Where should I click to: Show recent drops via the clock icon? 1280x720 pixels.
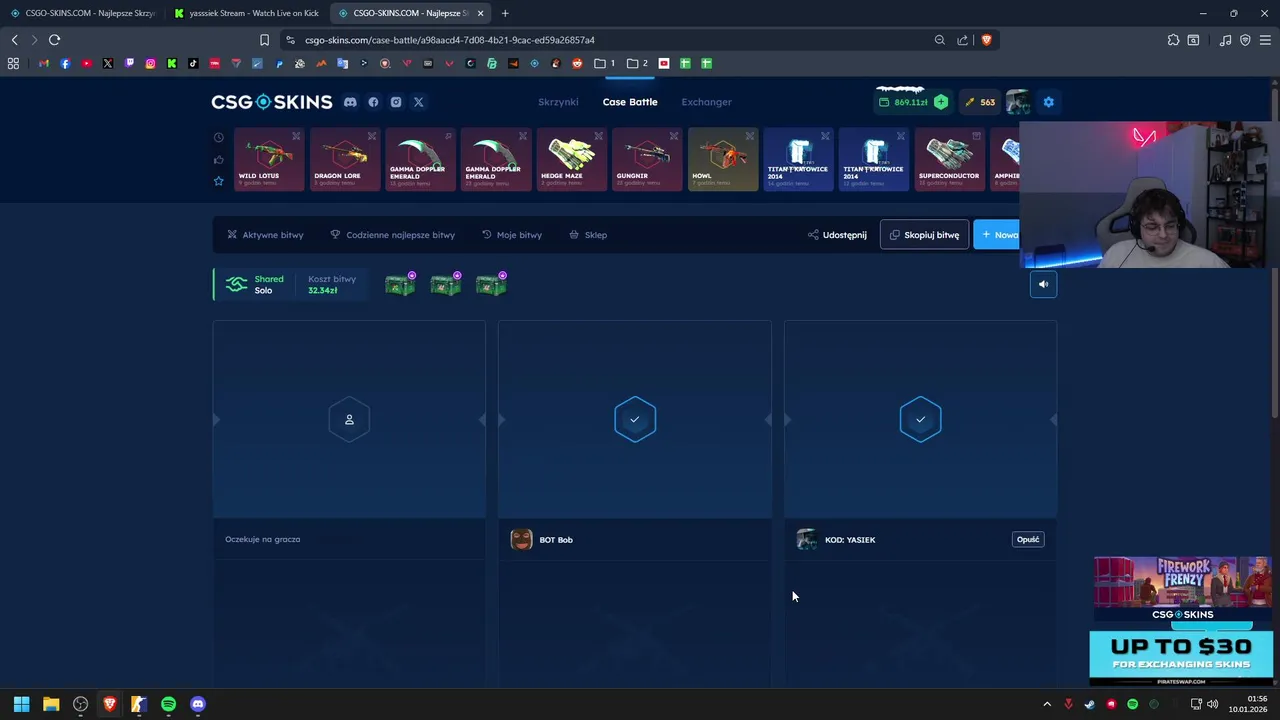(x=218, y=138)
